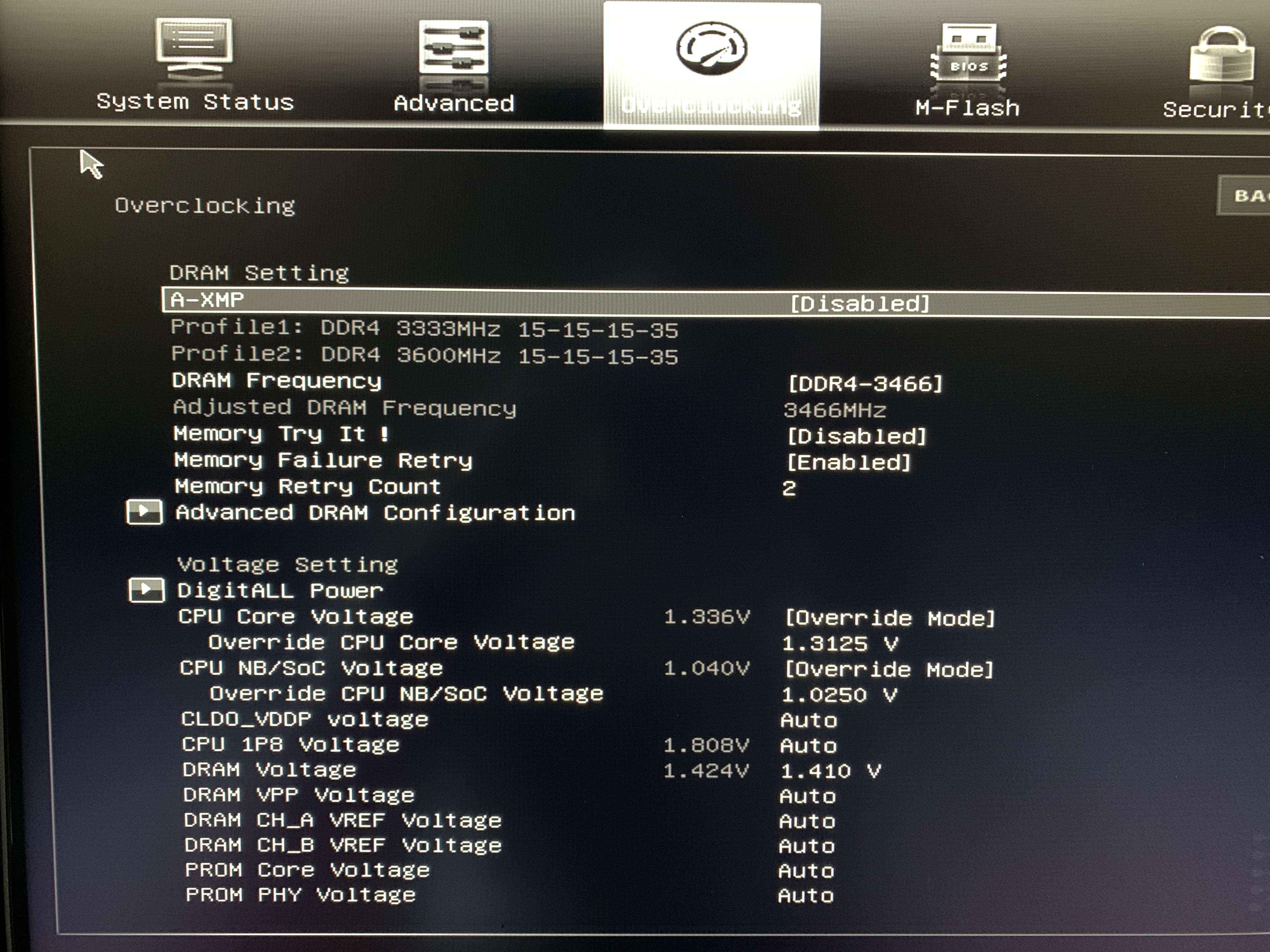This screenshot has height=952, width=1270.
Task: Open CPU Core Voltage Override Mode dropdown
Action: click(889, 619)
